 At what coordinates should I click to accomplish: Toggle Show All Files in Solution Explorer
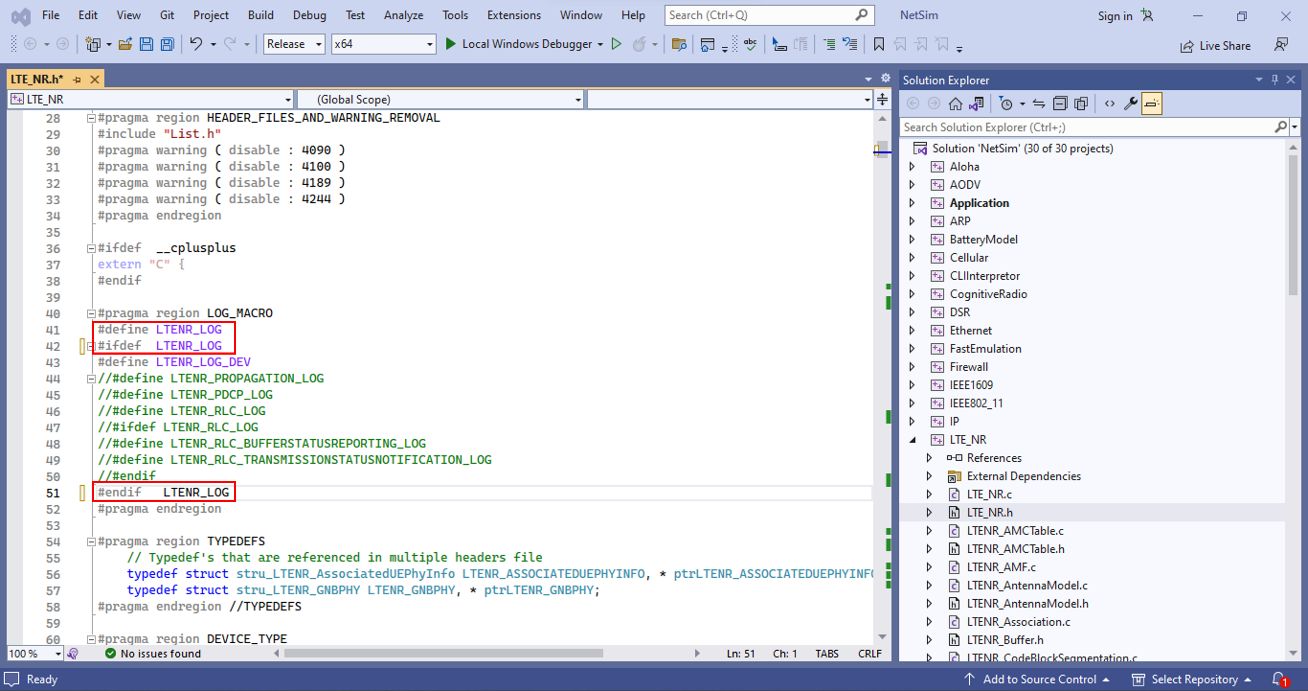coord(1081,104)
